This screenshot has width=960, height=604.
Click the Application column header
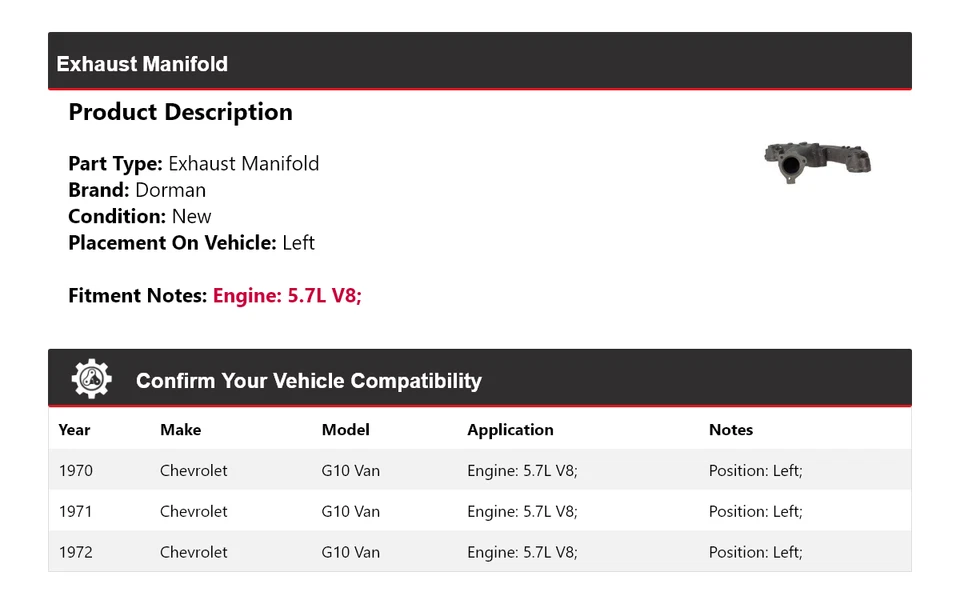[510, 430]
